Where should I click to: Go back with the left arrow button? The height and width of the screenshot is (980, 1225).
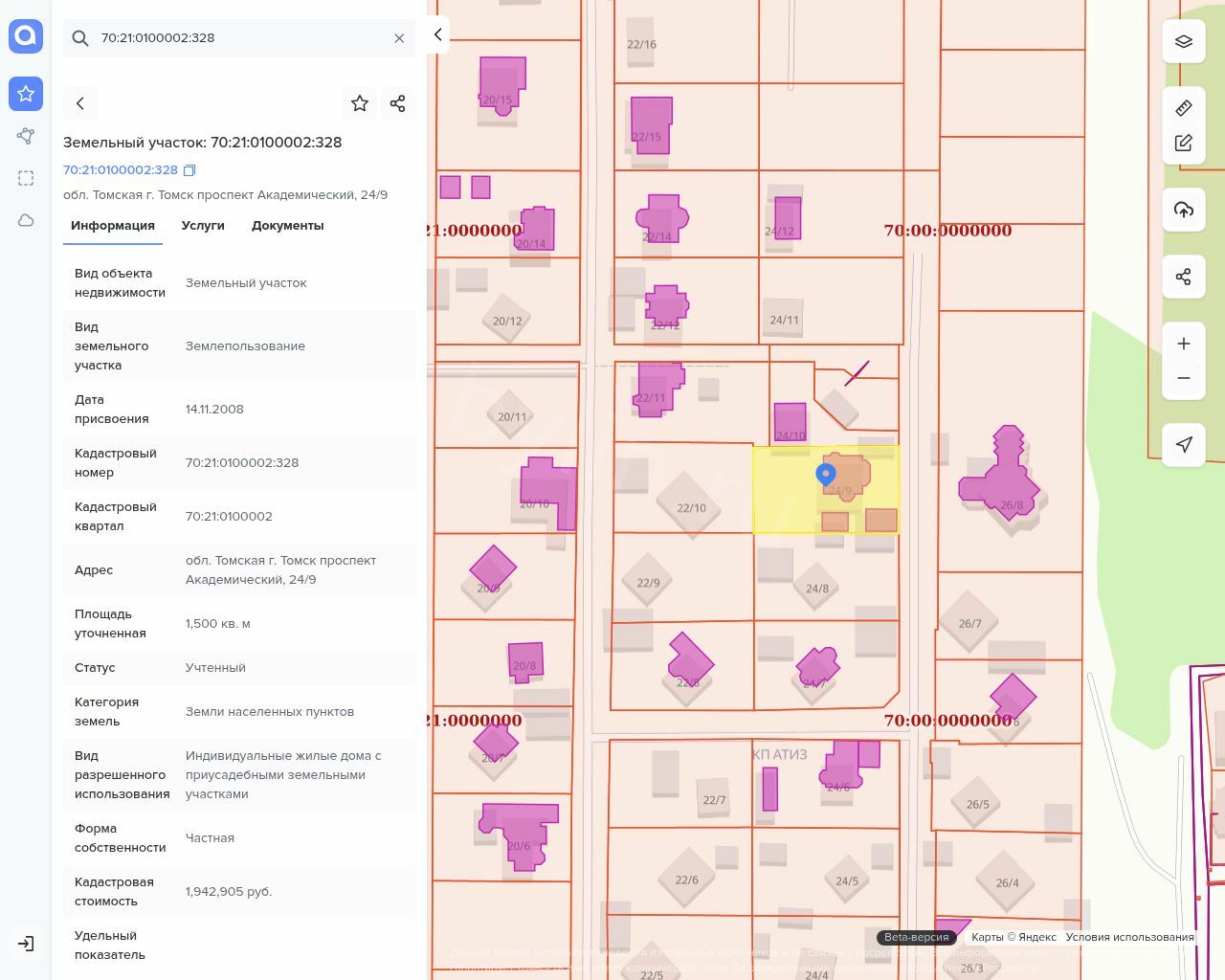80,103
